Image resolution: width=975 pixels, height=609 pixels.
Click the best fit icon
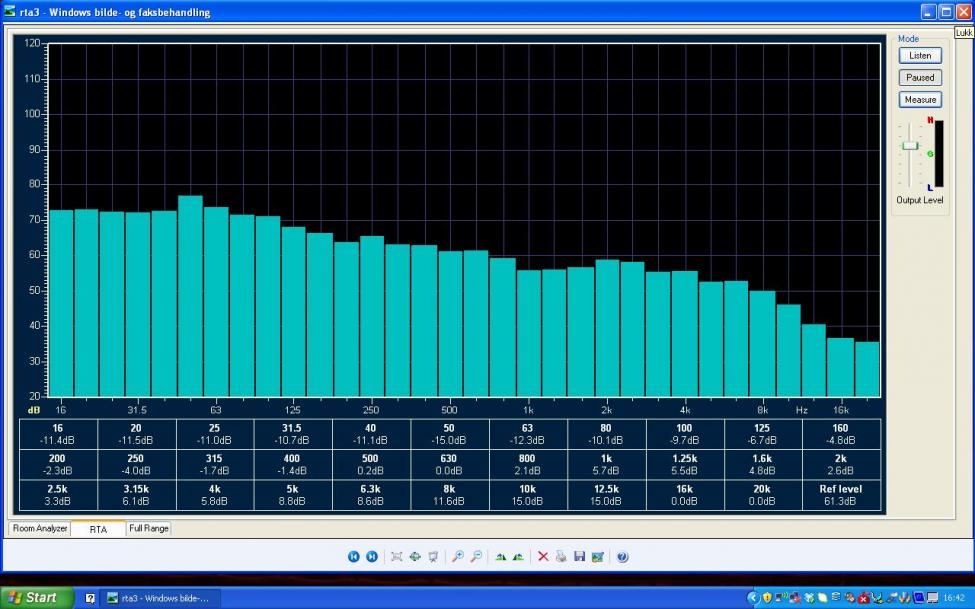[396, 556]
